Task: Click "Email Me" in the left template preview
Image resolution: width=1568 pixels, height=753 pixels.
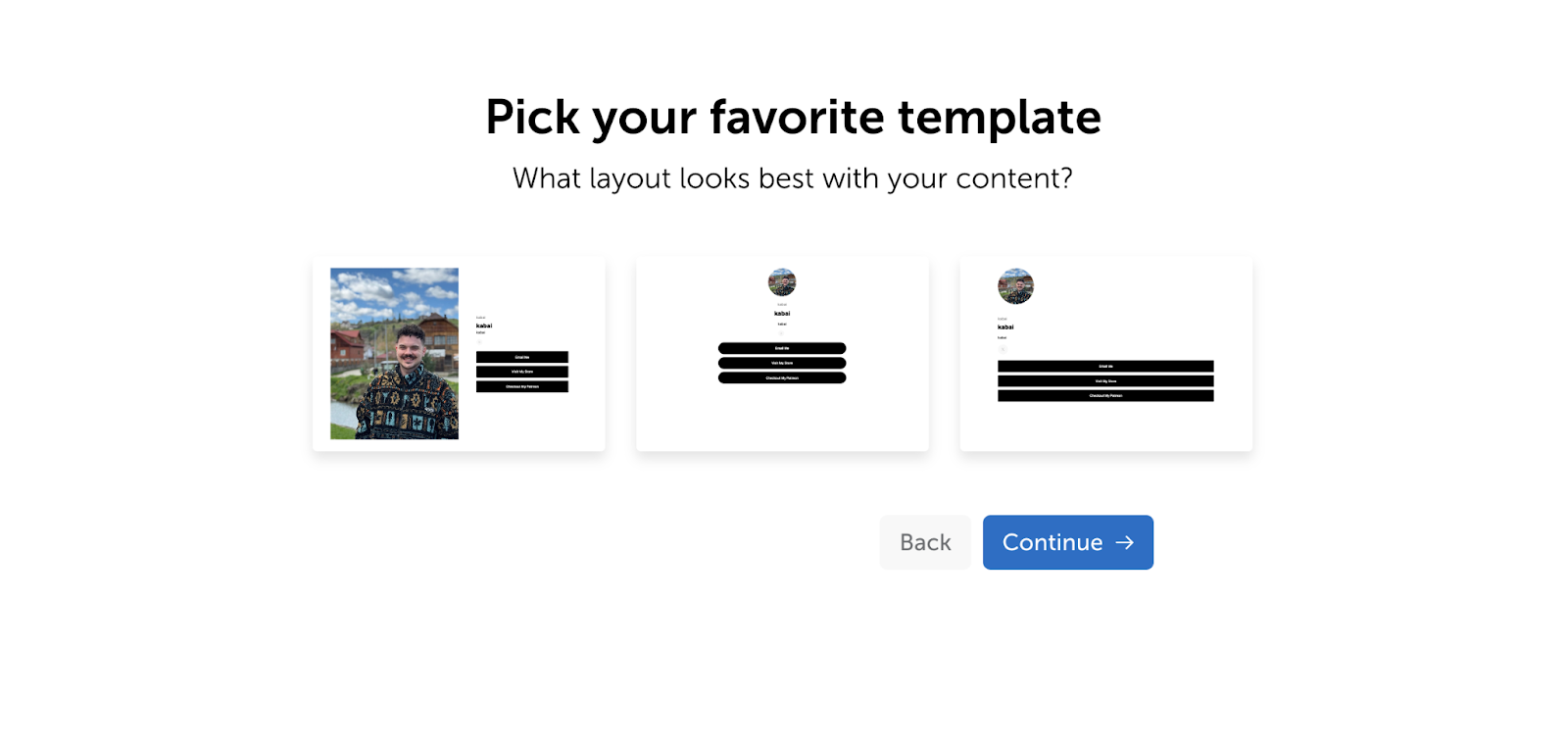Action: pos(522,357)
